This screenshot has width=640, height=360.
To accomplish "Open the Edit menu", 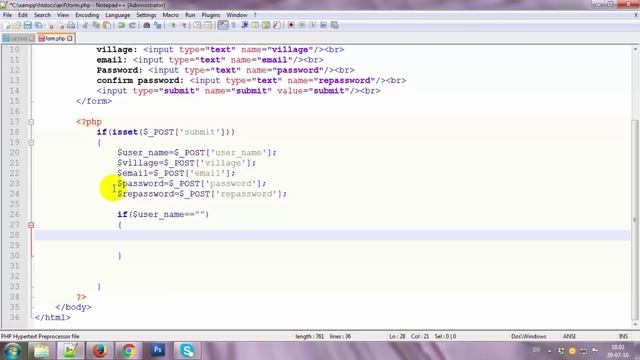I will point(23,15).
